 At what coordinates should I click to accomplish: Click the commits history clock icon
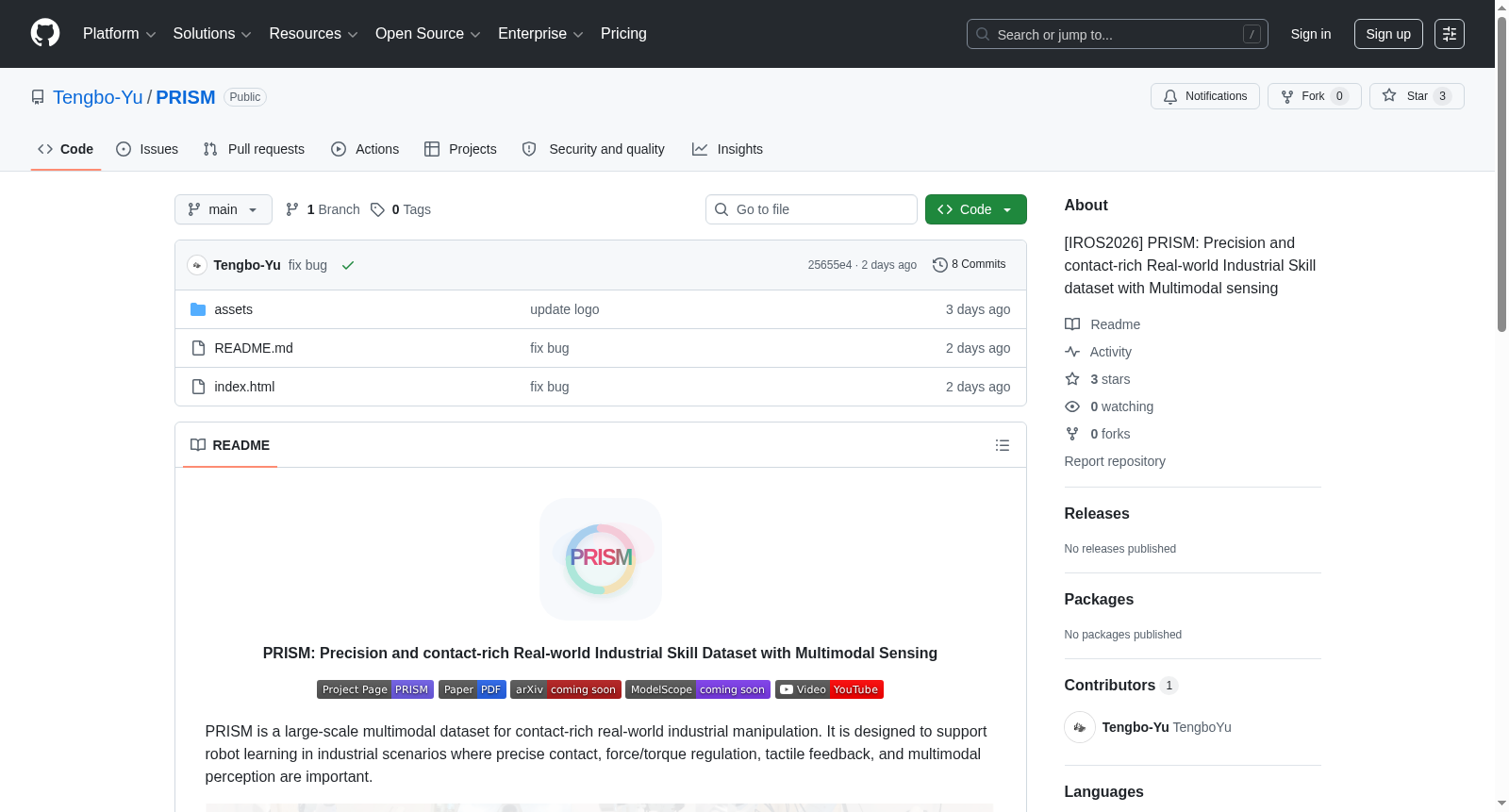pos(939,265)
